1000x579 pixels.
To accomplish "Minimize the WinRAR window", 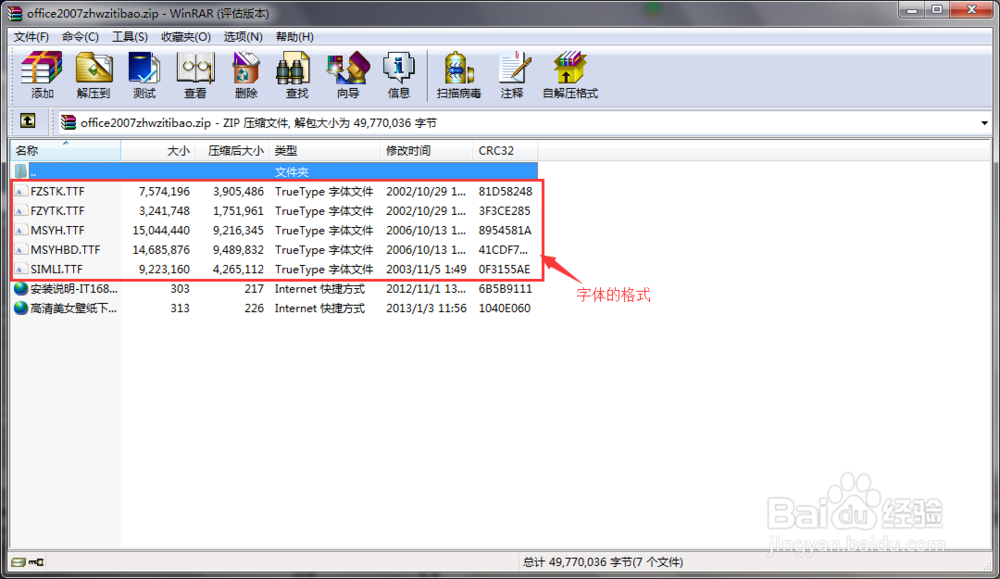I will (x=912, y=10).
